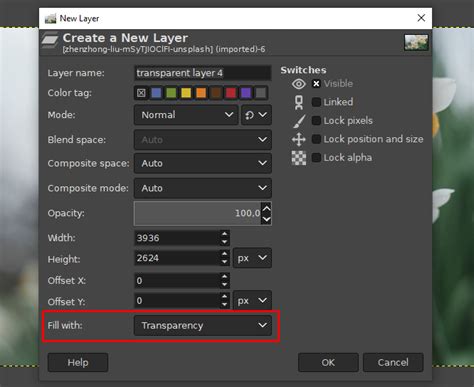Click the Help button
474x387 pixels.
(x=78, y=362)
